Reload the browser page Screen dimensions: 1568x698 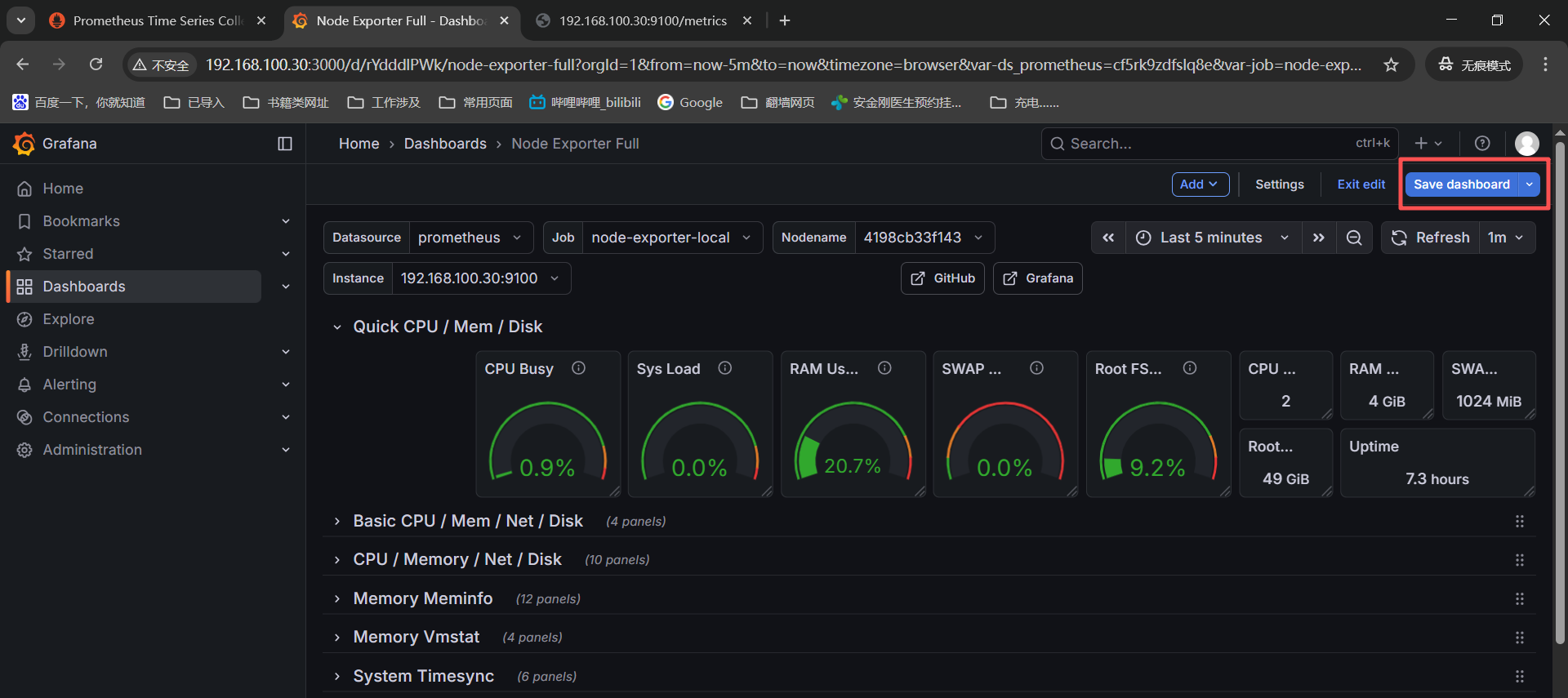coord(96,64)
